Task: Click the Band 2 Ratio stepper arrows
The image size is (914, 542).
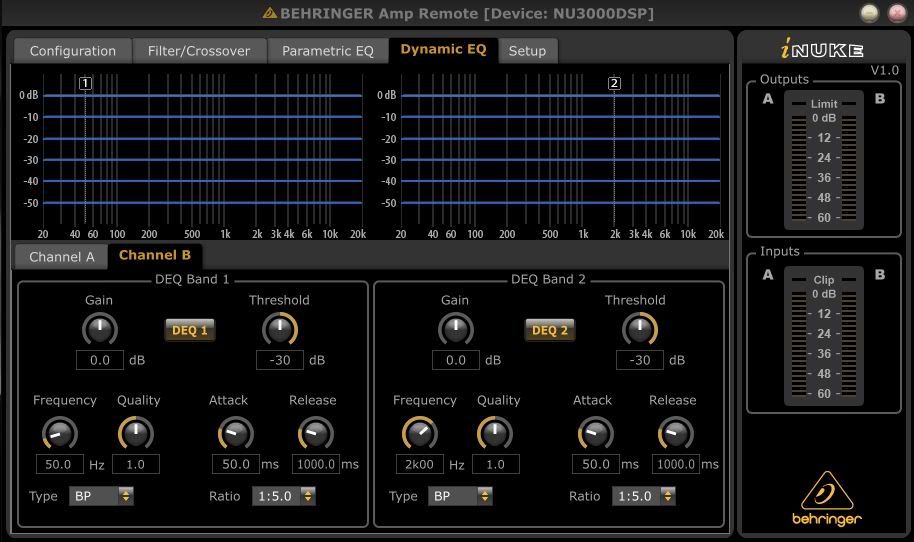Action: point(668,496)
